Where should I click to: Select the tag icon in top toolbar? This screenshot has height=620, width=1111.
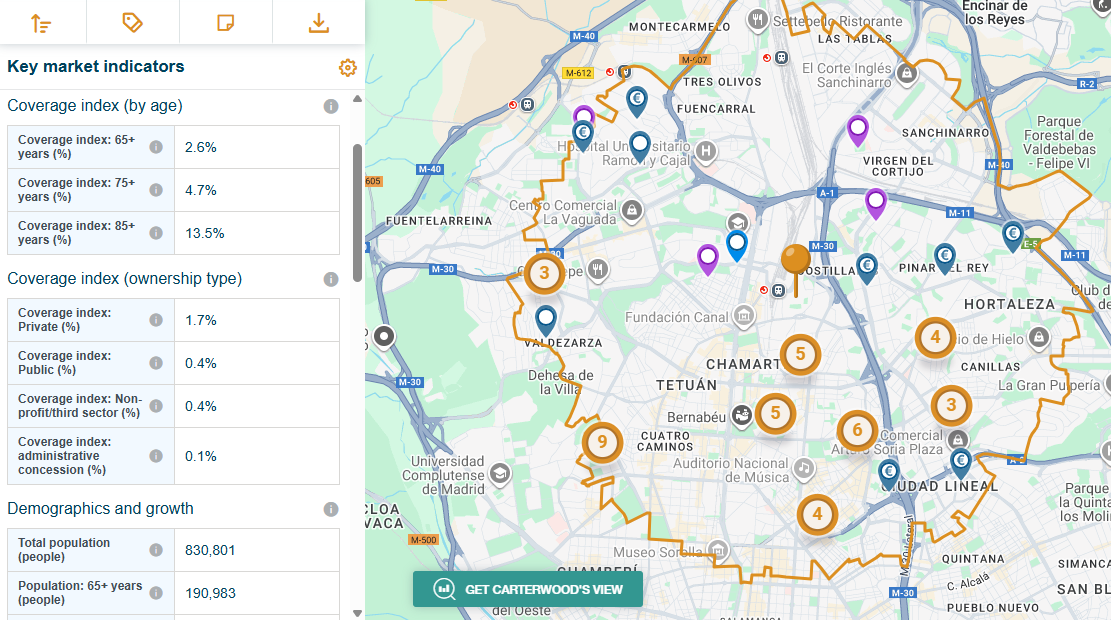[133, 22]
